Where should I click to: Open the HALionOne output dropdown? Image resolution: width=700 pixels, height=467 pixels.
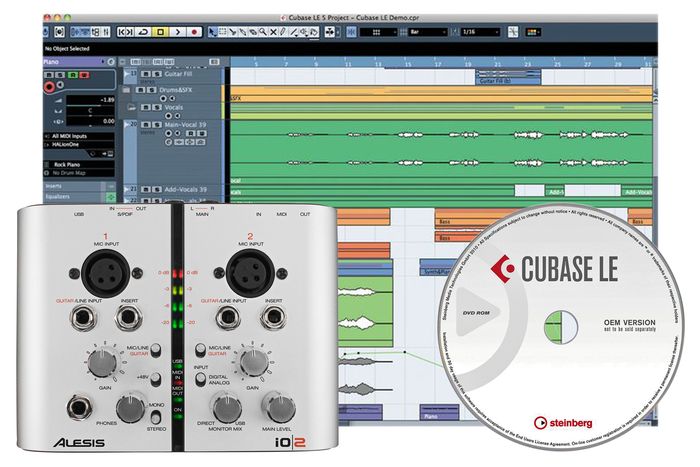[x=79, y=145]
